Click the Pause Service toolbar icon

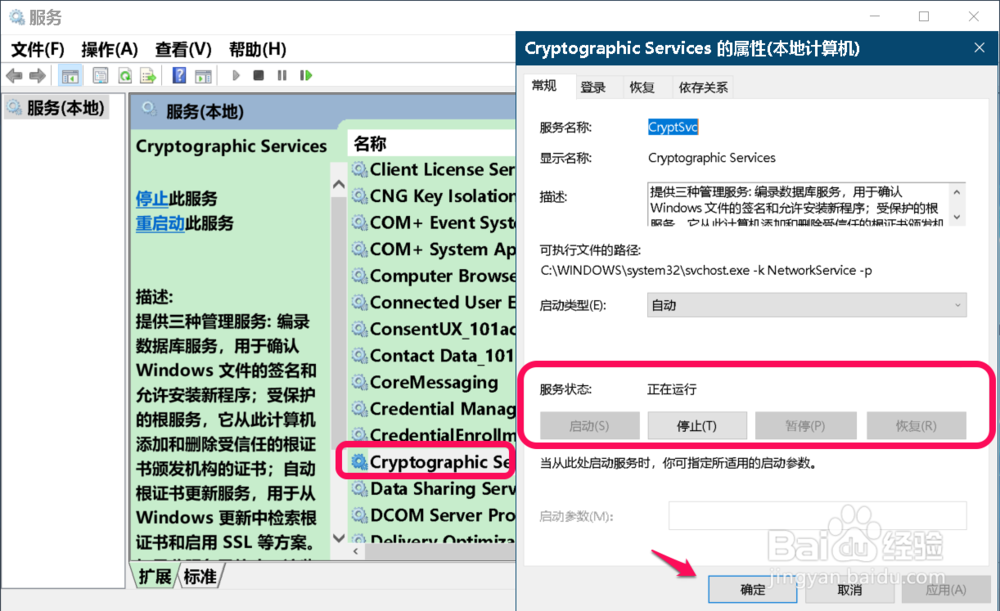[x=282, y=76]
